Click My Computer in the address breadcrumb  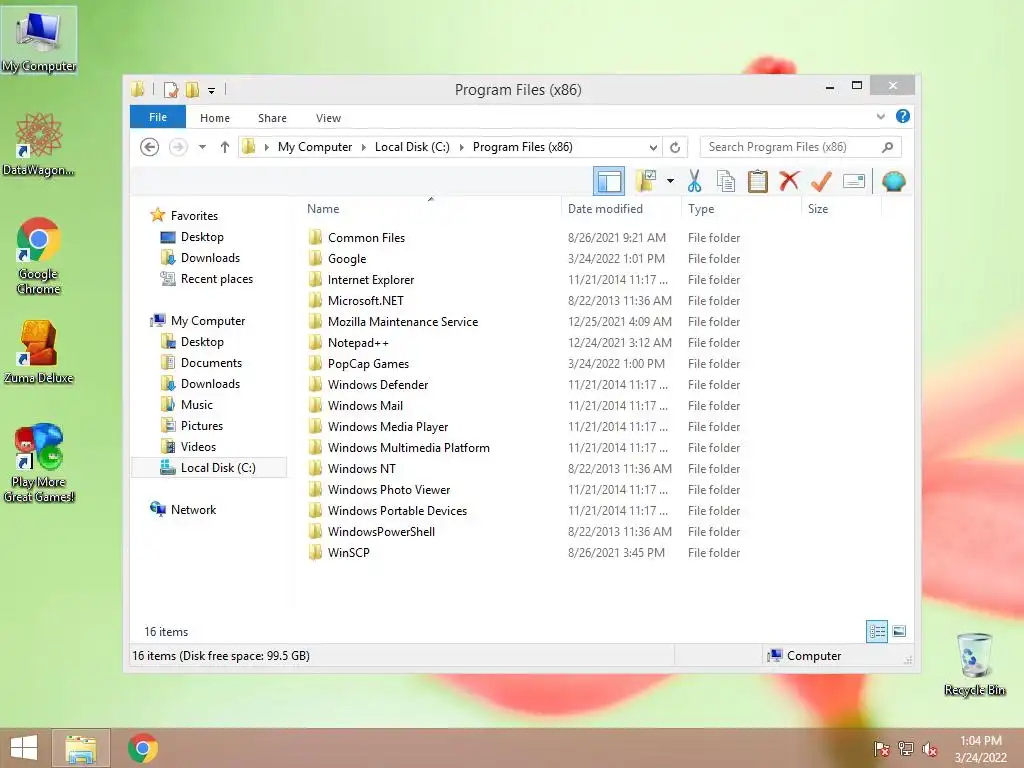coord(315,147)
